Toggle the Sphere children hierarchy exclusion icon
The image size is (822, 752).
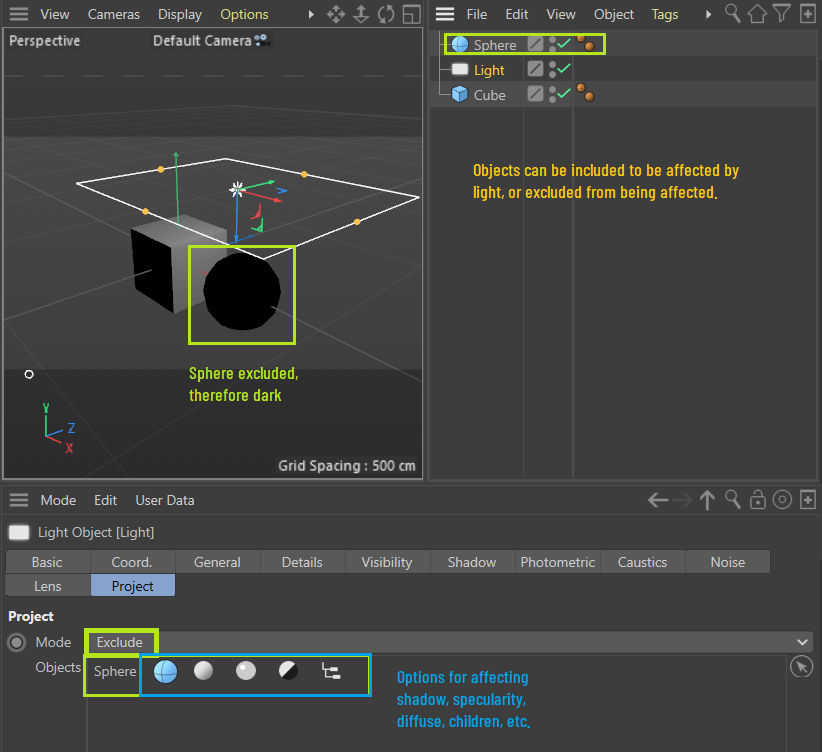click(x=331, y=671)
